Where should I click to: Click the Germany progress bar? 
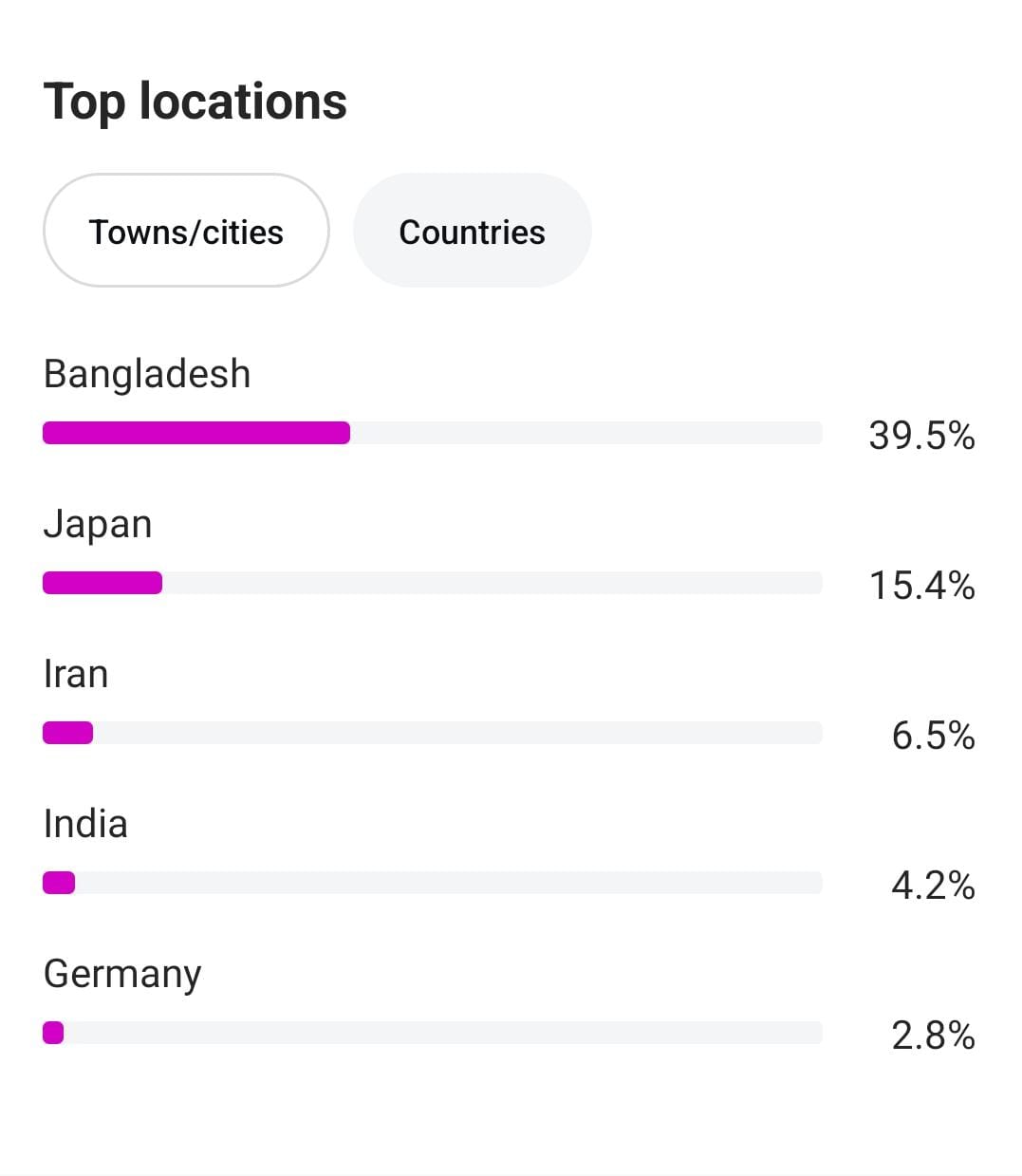click(433, 1033)
